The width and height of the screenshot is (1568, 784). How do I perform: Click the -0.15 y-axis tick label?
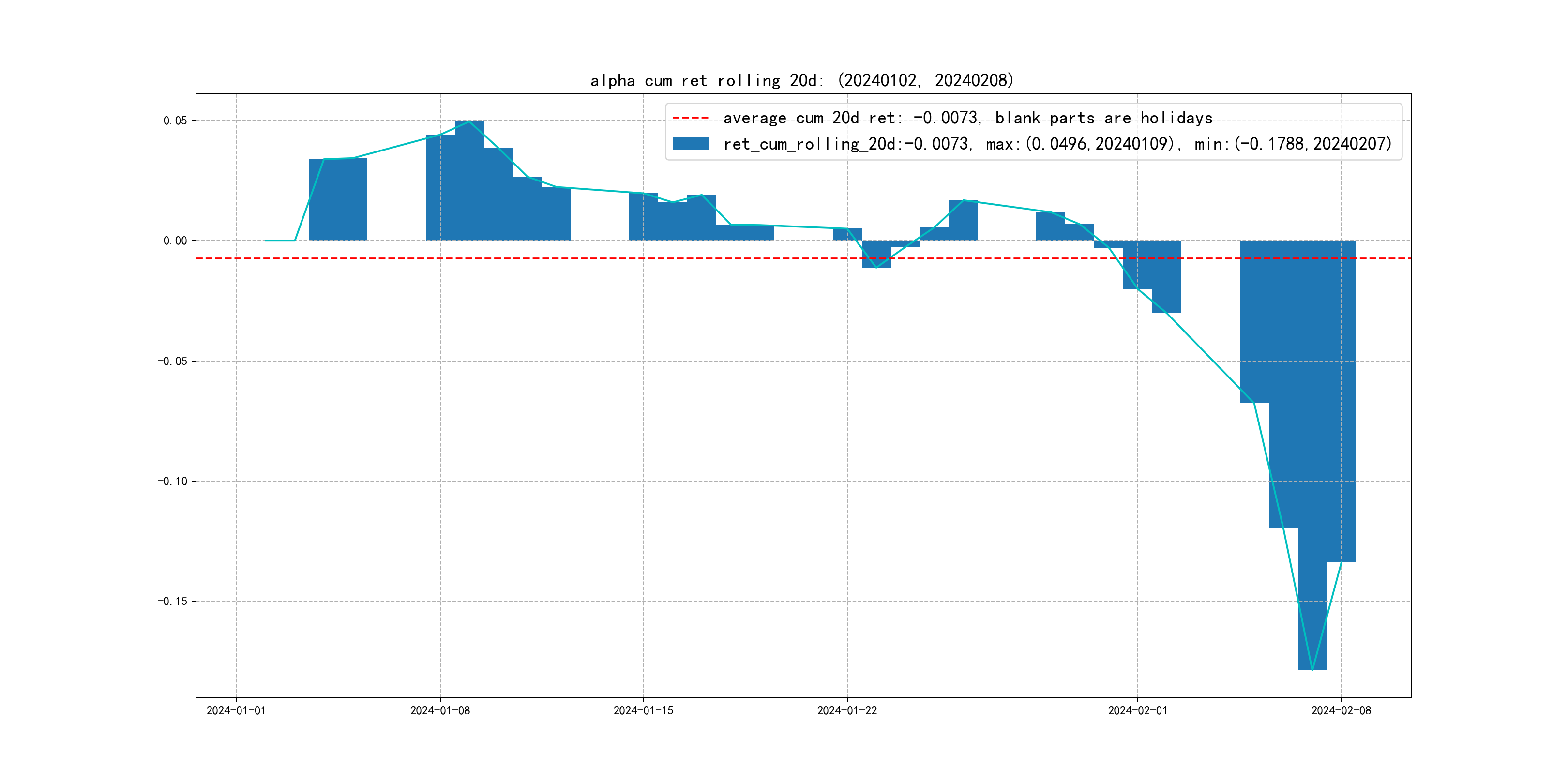[172, 602]
